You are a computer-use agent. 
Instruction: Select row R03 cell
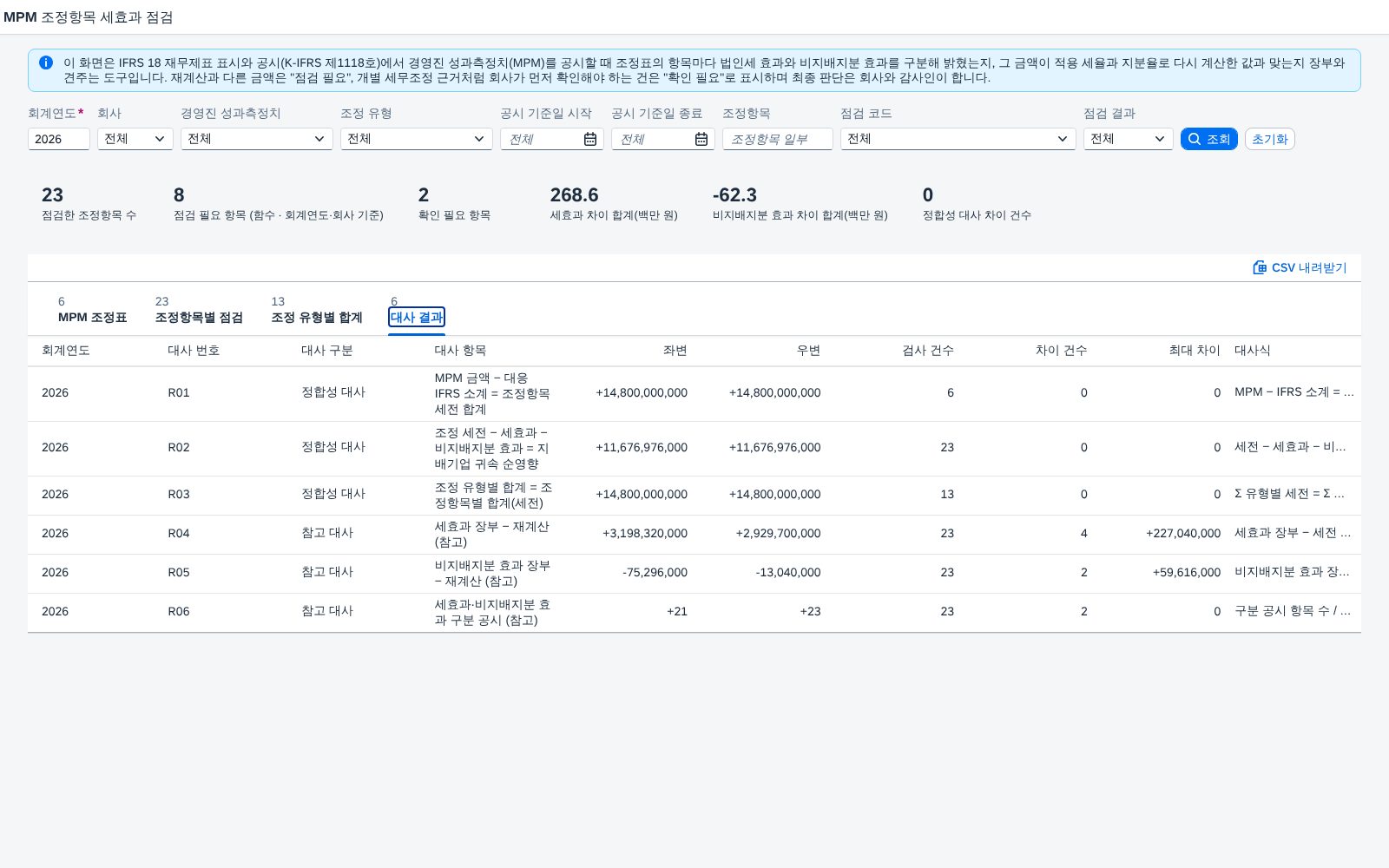(x=179, y=495)
